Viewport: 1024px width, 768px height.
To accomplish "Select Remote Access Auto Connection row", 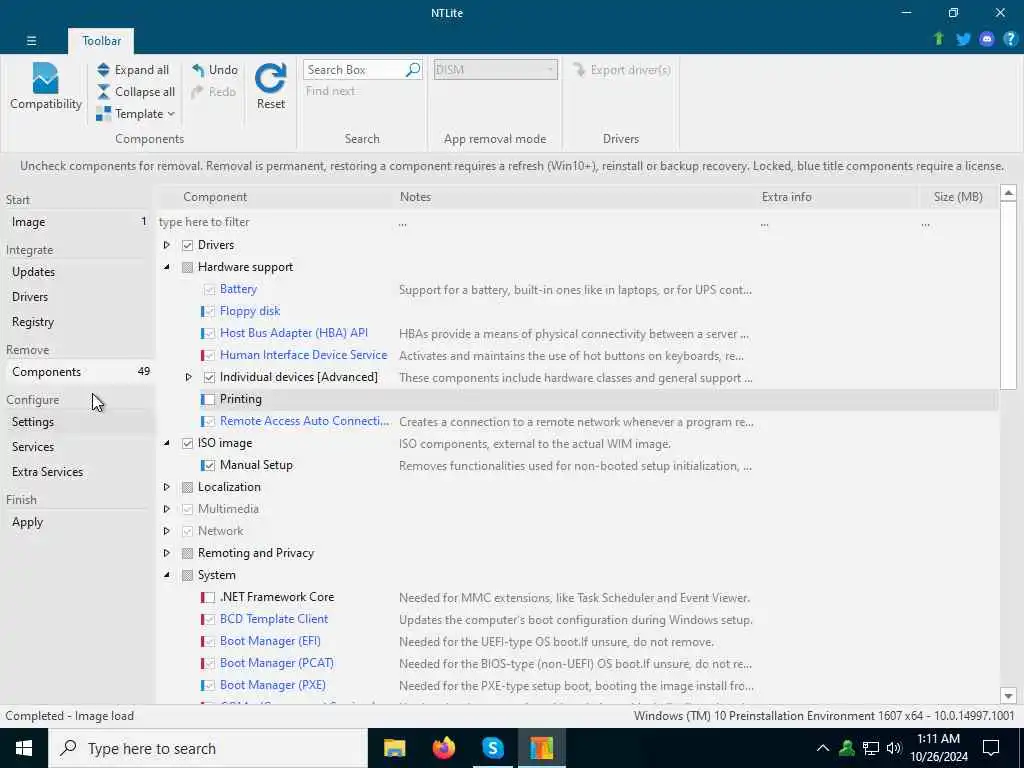I will pyautogui.click(x=579, y=421).
